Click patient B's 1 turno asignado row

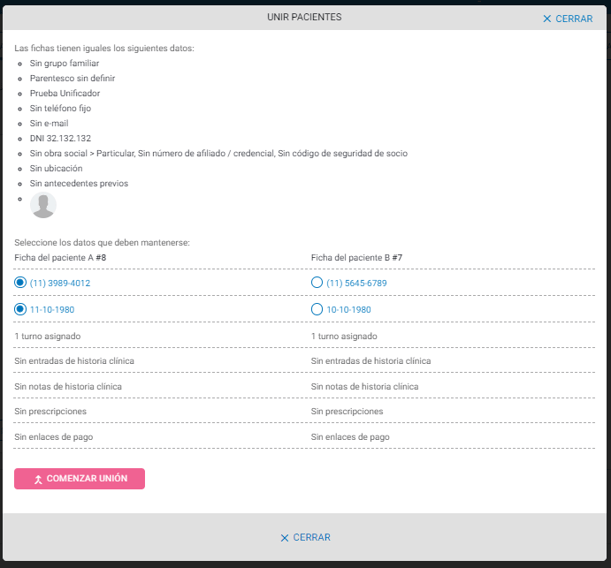tap(344, 336)
